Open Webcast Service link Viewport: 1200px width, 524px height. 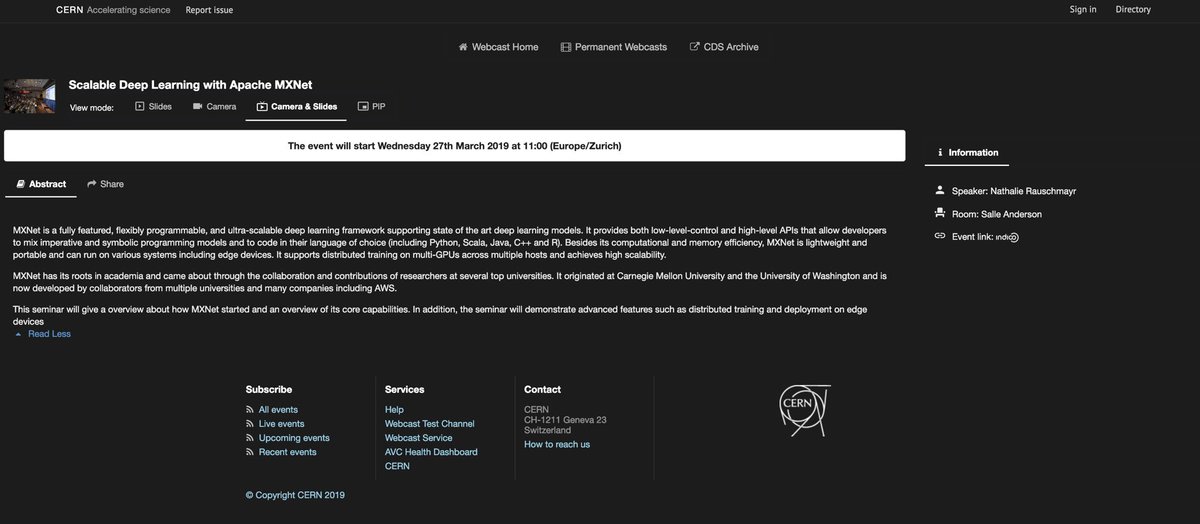(x=419, y=438)
